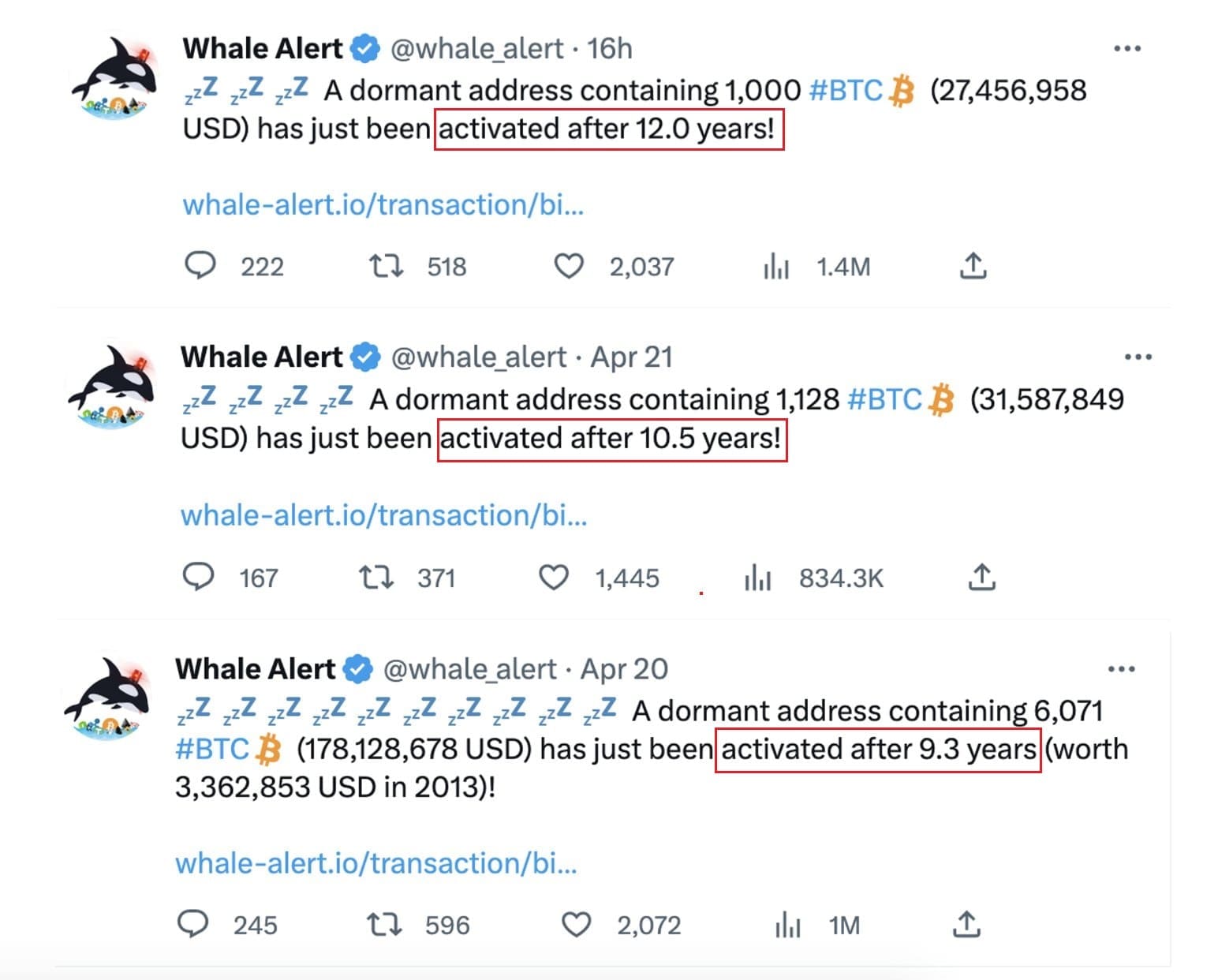1218x980 pixels.
Task: Reply to the Apr 21 tweet with 167 replies
Action: (198, 577)
